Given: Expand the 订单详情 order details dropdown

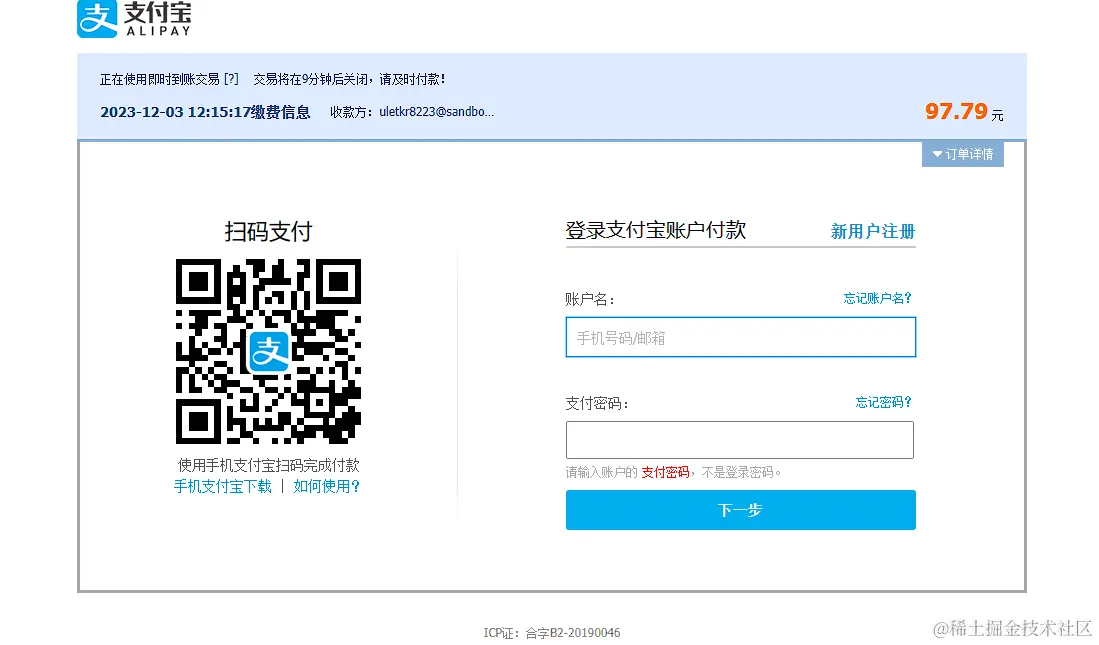Looking at the screenshot, I should (x=962, y=154).
